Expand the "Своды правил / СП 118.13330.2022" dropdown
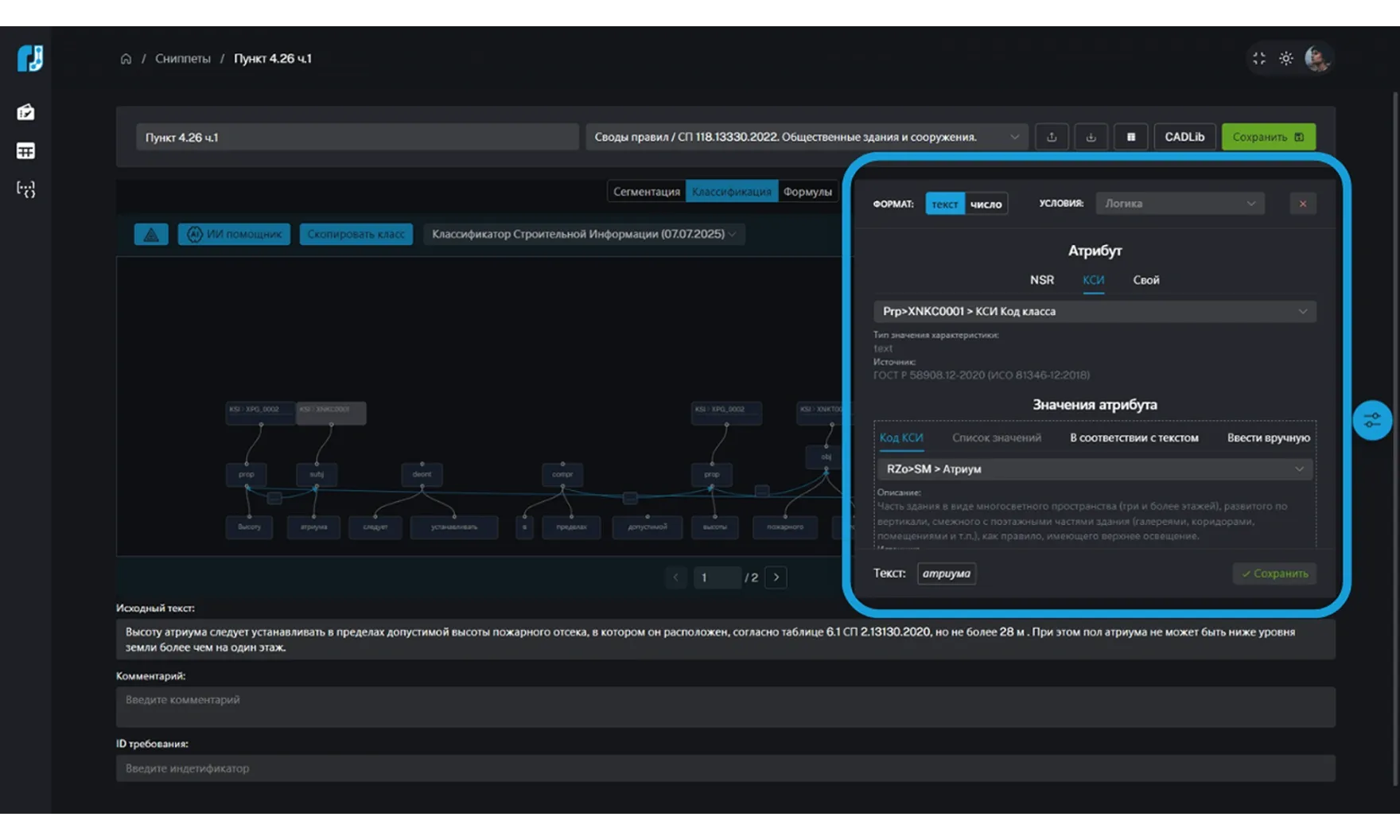 [807, 137]
